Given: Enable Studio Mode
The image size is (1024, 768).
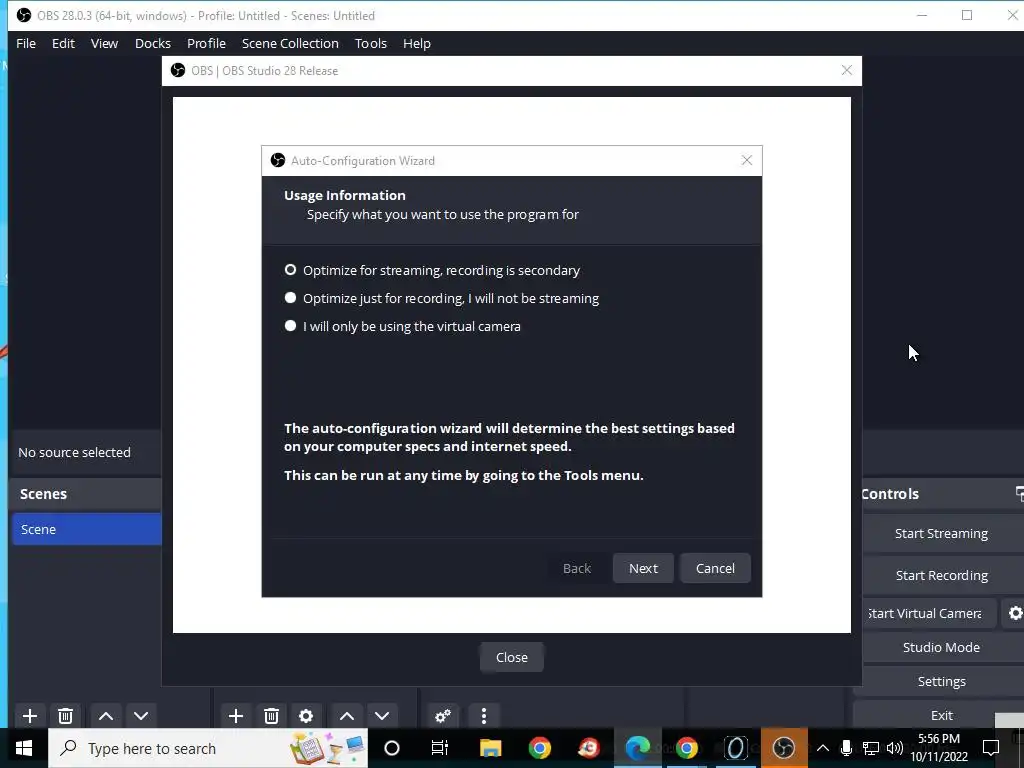Looking at the screenshot, I should [941, 647].
